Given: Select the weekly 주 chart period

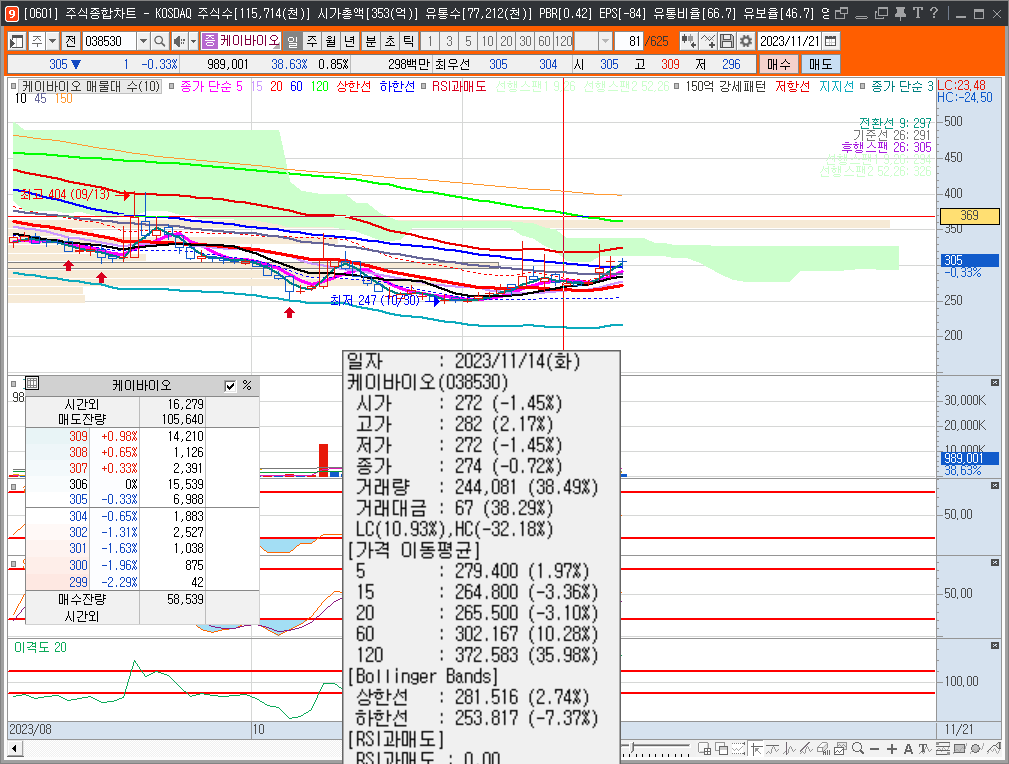Looking at the screenshot, I should [311, 42].
